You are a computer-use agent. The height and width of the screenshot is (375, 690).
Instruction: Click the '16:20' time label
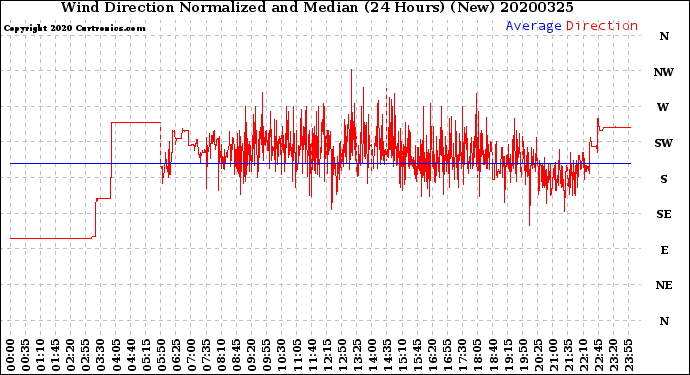click(x=433, y=355)
